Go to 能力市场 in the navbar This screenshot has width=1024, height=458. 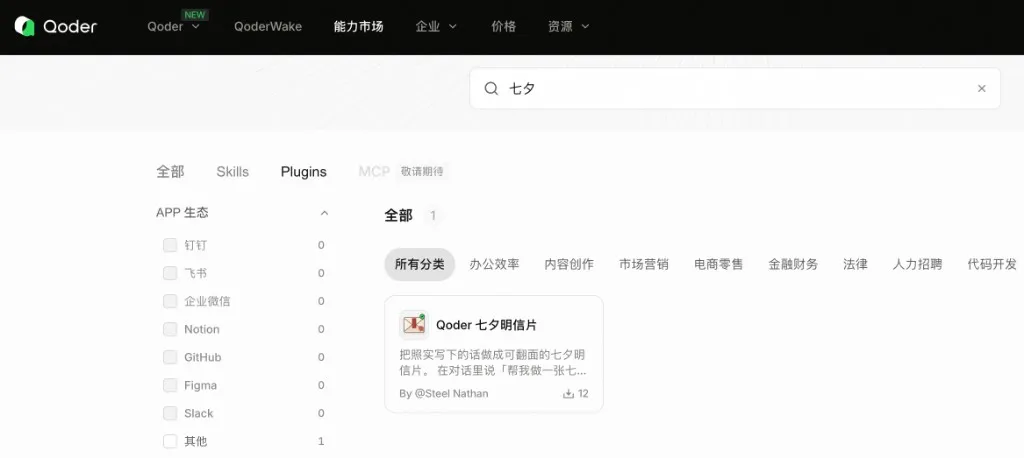point(359,27)
